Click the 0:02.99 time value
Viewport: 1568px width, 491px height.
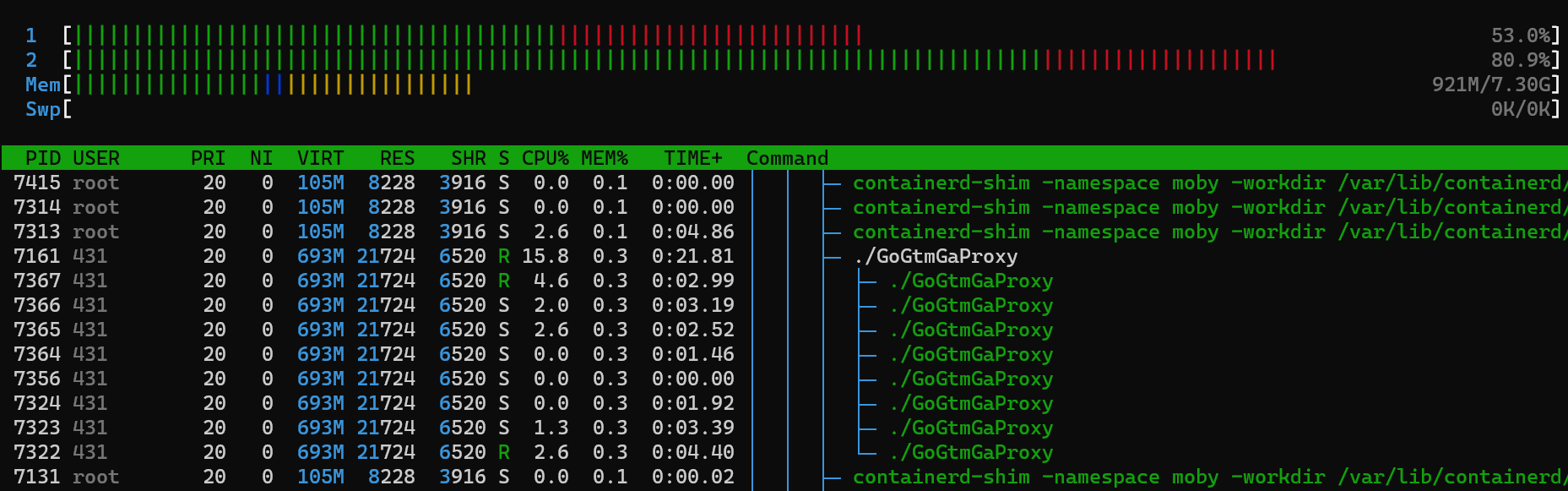693,281
